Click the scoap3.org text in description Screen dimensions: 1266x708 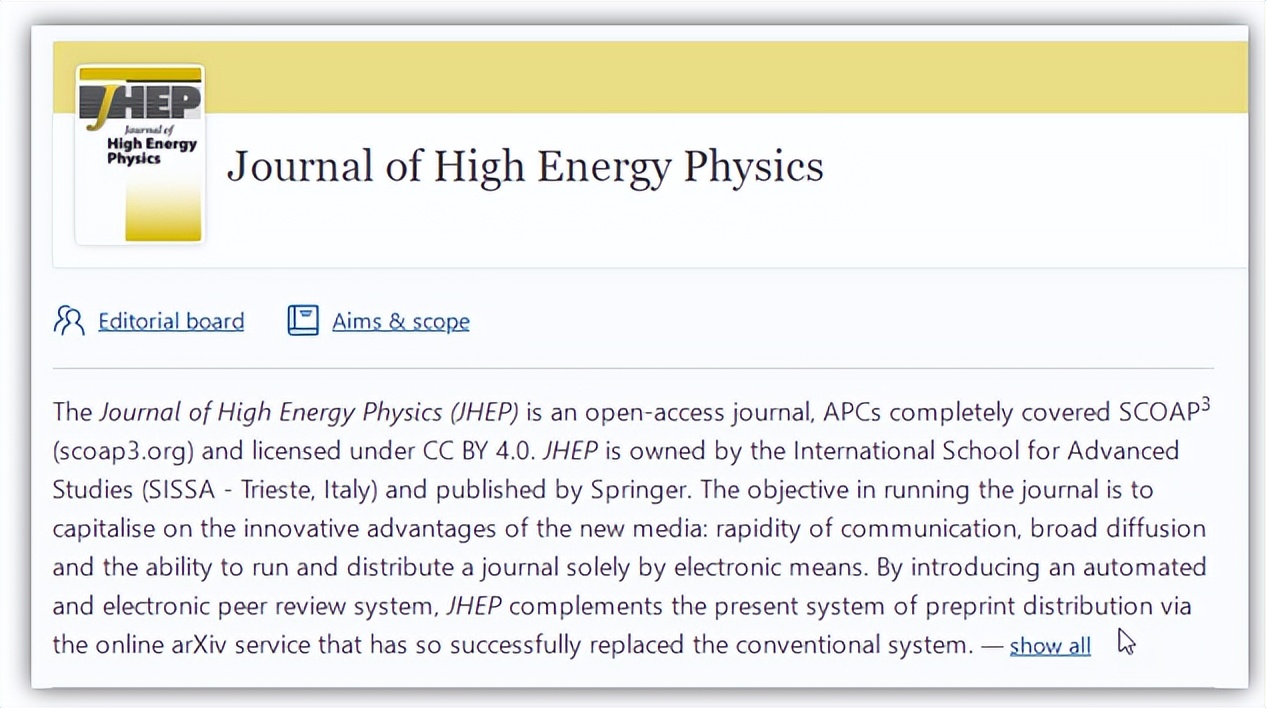(121, 450)
